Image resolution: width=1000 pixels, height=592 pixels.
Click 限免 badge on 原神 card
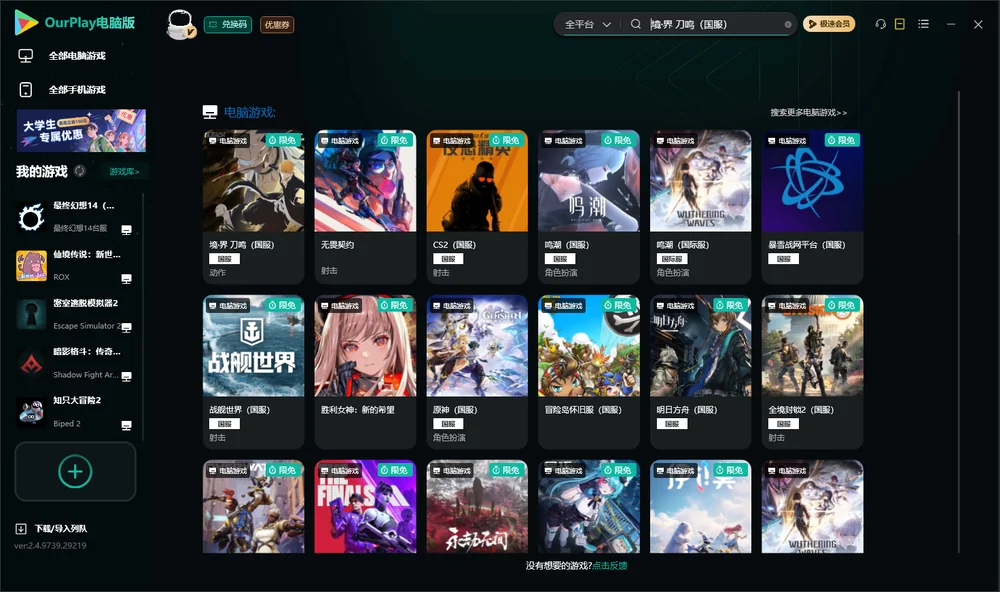point(506,305)
